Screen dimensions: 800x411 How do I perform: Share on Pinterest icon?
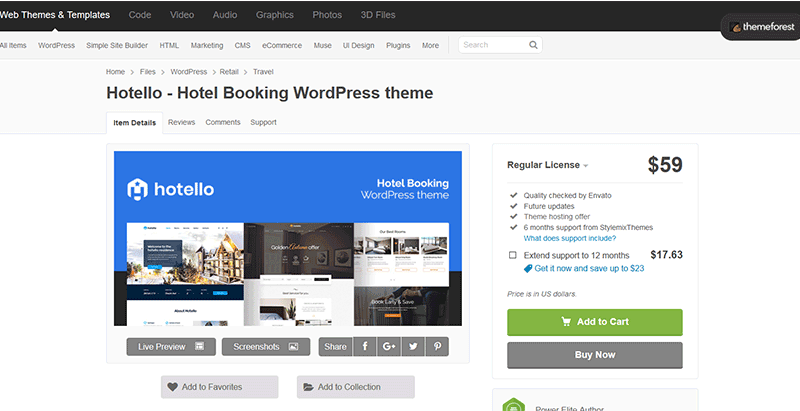pyautogui.click(x=437, y=347)
